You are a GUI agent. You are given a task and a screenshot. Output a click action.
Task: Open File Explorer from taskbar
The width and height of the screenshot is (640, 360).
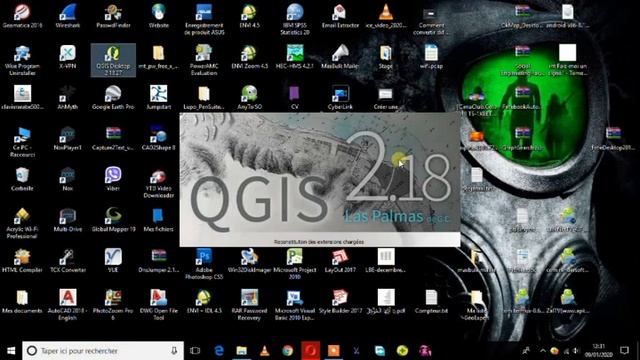pyautogui.click(x=241, y=351)
